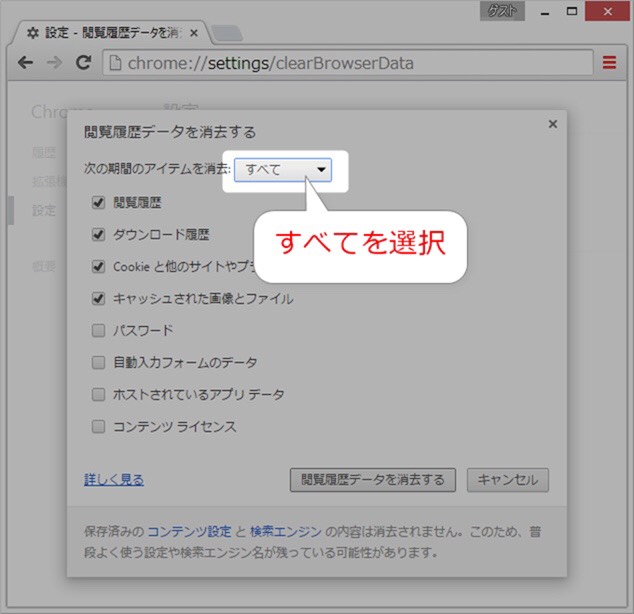Click 設定 in the settings sidebar
The image size is (634, 614).
point(44,210)
